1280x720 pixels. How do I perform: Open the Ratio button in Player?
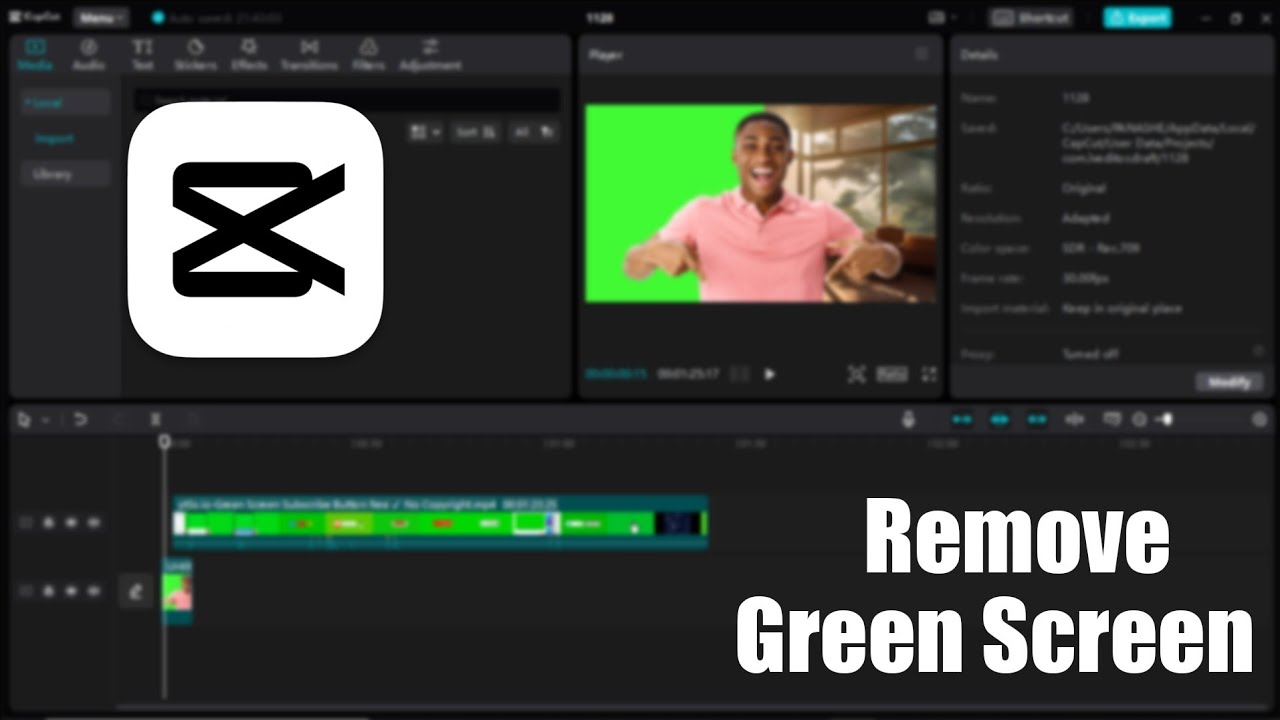[892, 374]
